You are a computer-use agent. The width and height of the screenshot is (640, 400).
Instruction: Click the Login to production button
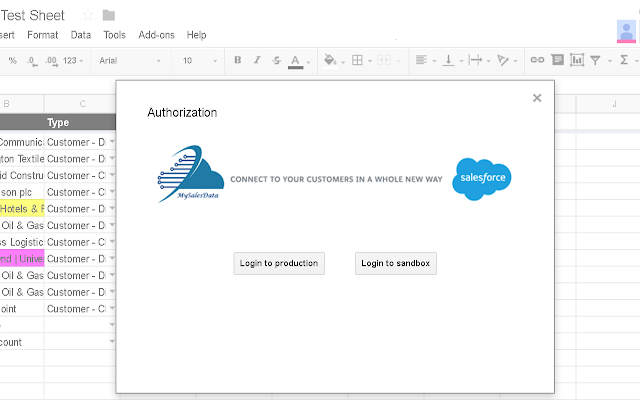tap(279, 263)
